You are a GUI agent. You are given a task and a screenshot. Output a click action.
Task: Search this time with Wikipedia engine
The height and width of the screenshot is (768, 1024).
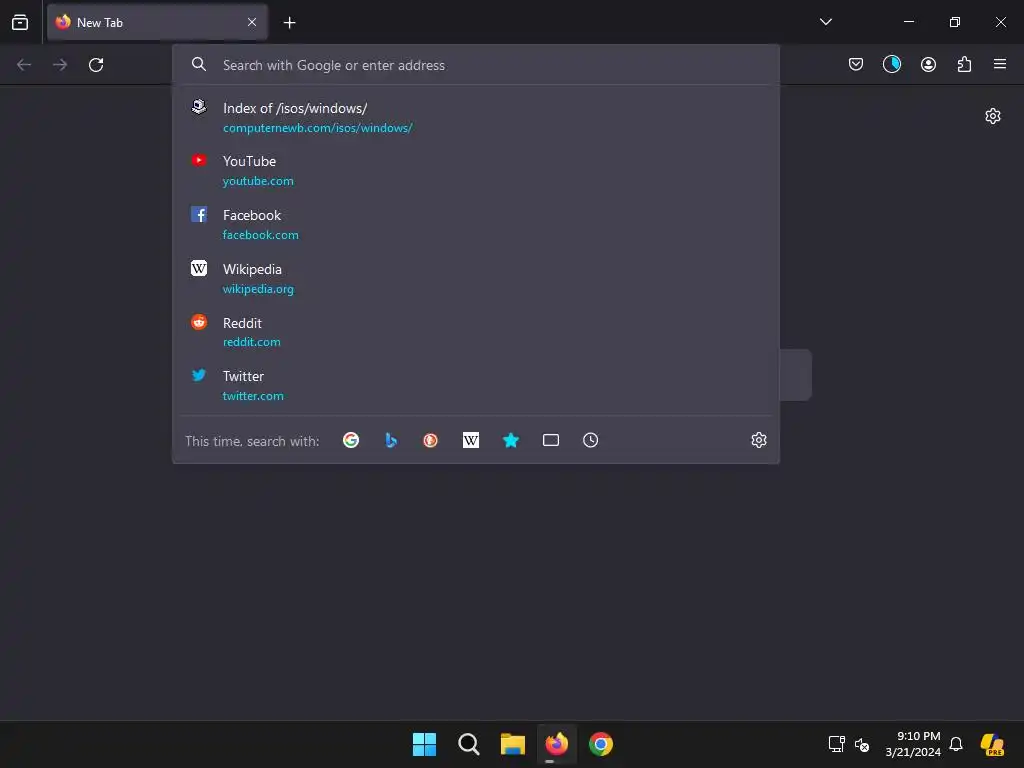(471, 440)
